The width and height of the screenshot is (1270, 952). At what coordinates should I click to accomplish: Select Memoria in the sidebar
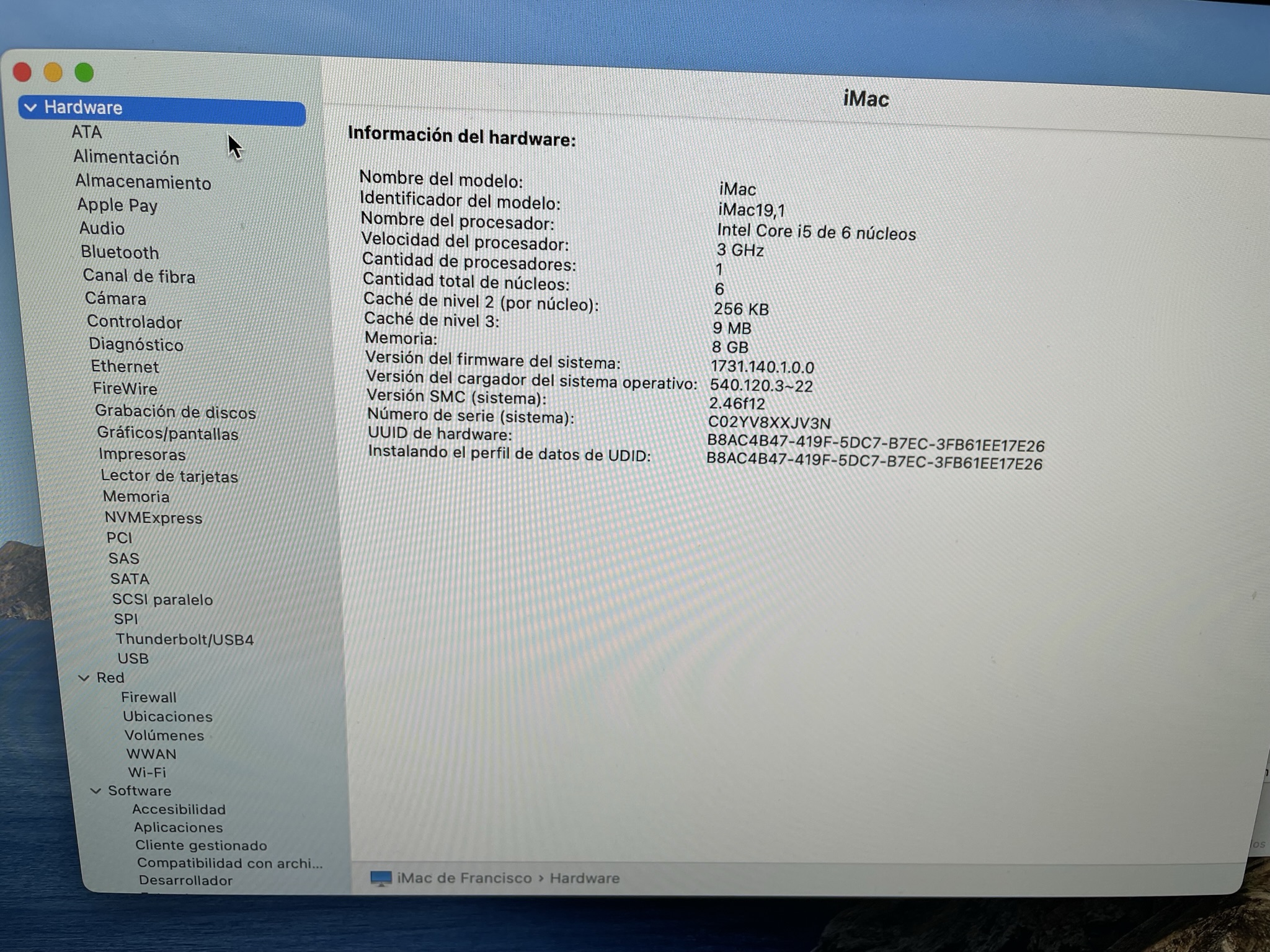tap(136, 496)
